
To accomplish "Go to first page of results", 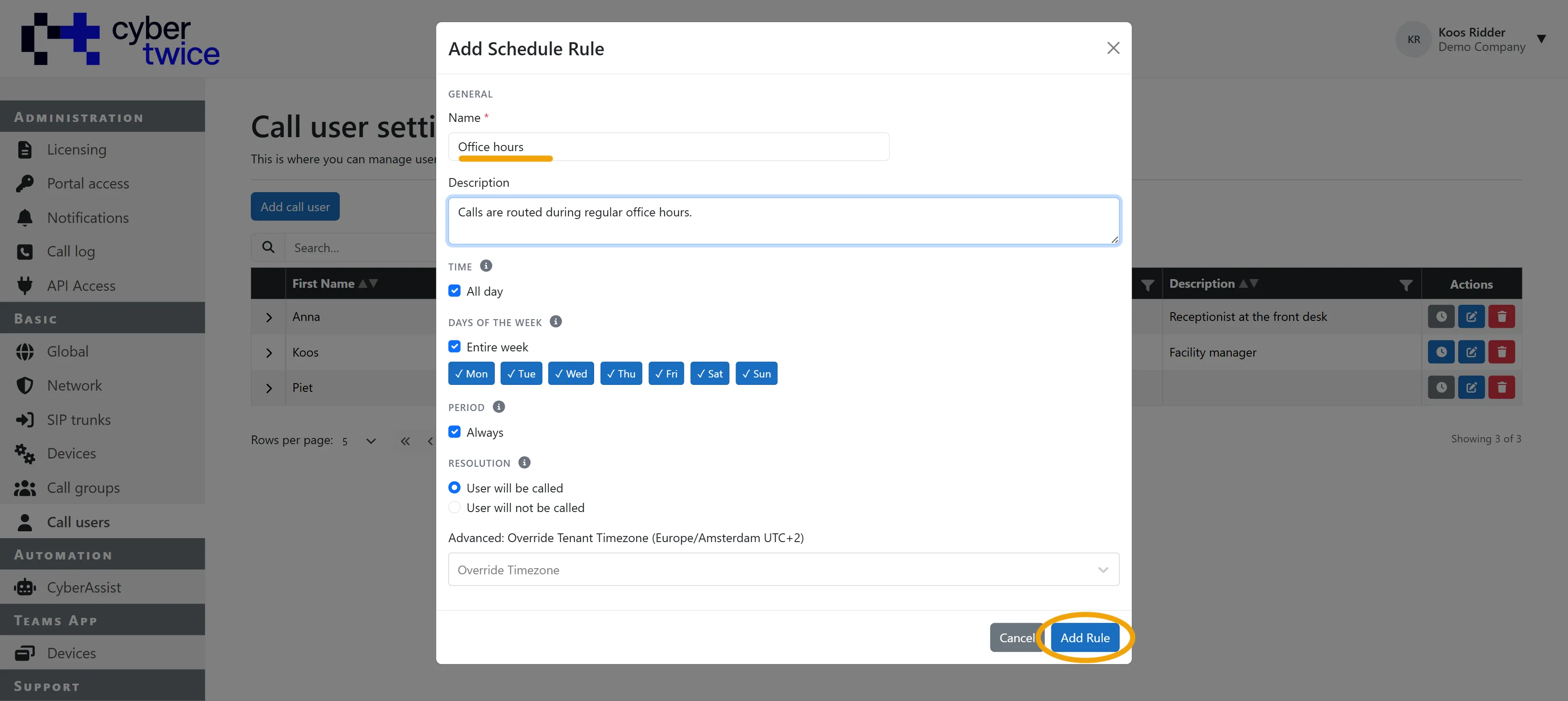I will (x=406, y=441).
